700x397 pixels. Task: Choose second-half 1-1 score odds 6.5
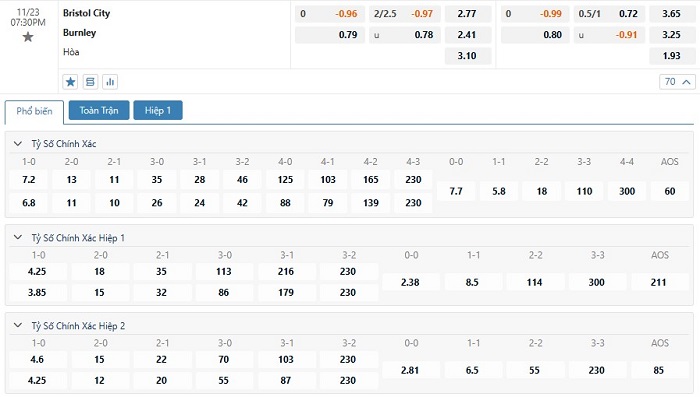[472, 370]
